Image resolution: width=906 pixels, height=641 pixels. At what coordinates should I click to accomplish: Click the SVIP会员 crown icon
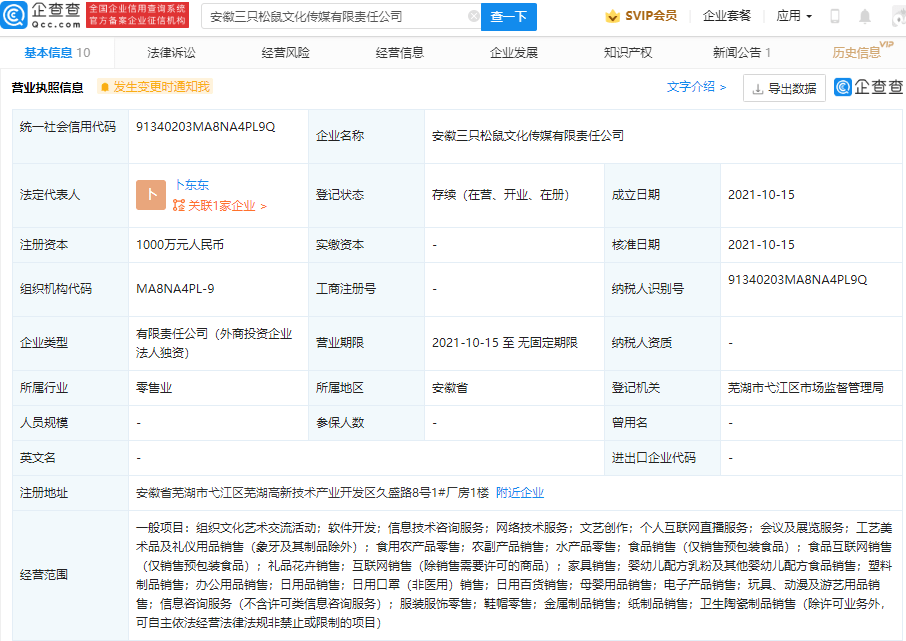[x=611, y=15]
